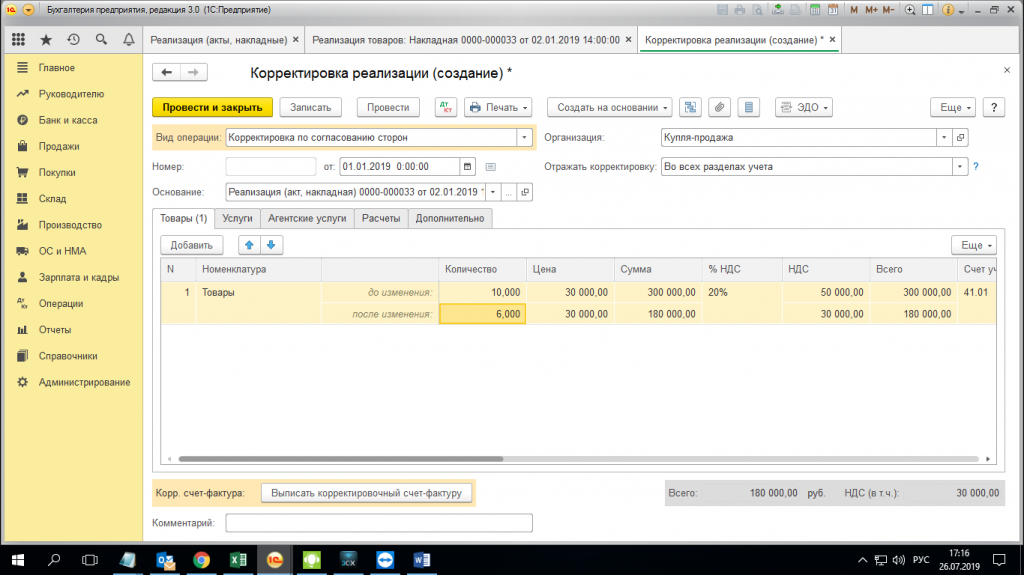Open calendar picker next to date field
The width and height of the screenshot is (1024, 575).
[x=467, y=166]
